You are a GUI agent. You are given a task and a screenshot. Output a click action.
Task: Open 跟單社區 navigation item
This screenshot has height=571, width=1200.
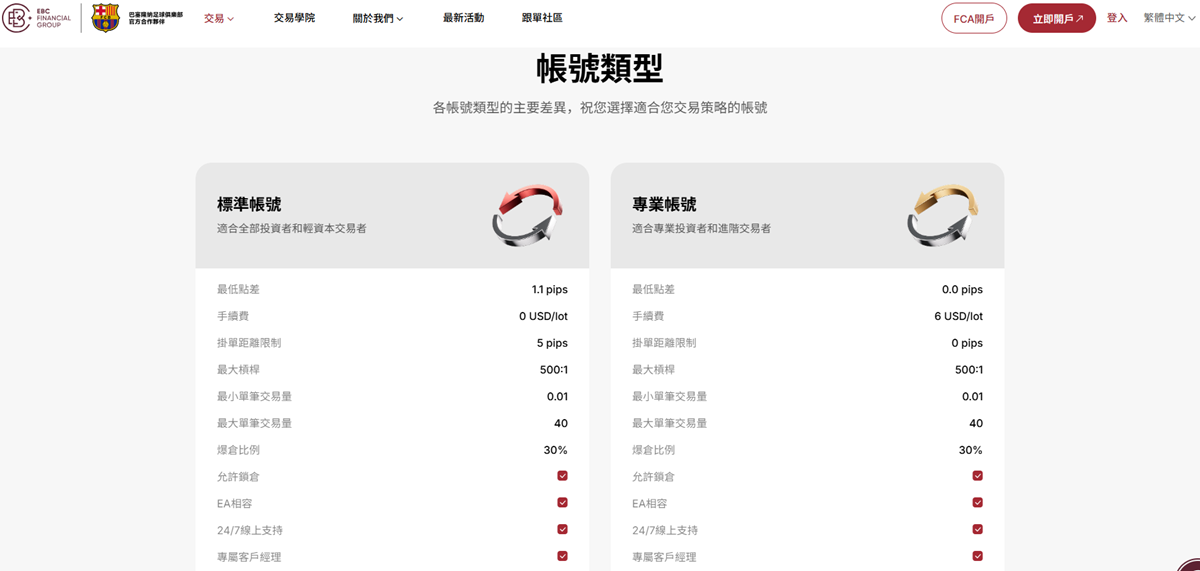tap(542, 18)
